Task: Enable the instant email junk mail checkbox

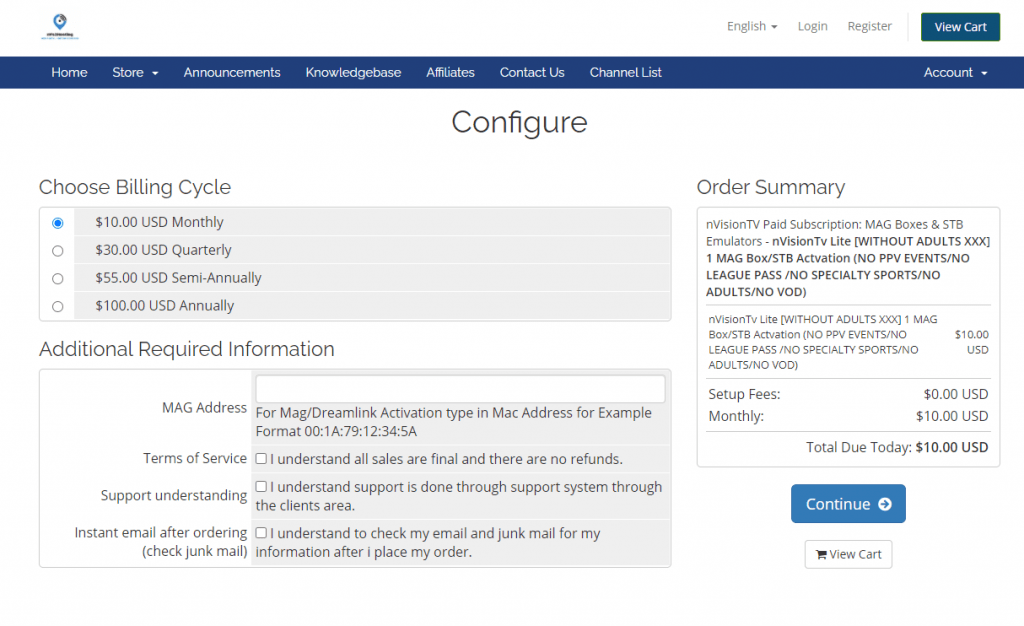Action: coord(261,533)
